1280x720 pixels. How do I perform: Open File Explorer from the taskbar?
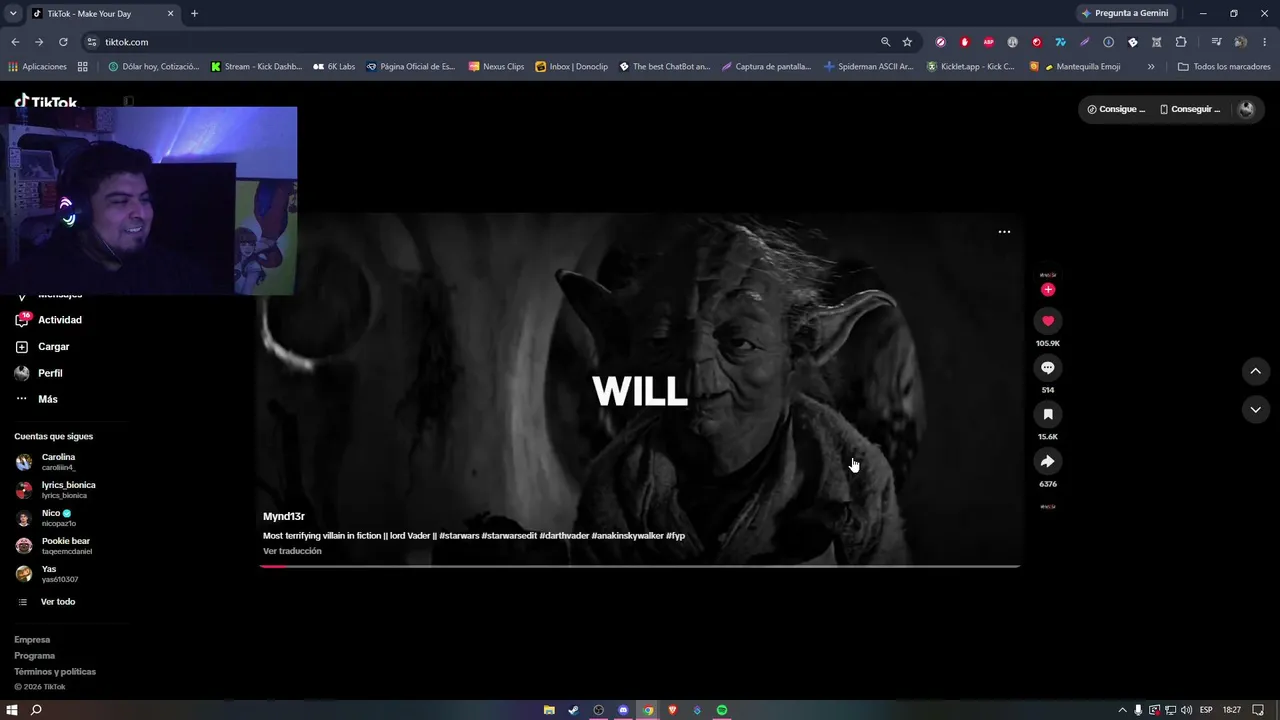click(x=549, y=710)
